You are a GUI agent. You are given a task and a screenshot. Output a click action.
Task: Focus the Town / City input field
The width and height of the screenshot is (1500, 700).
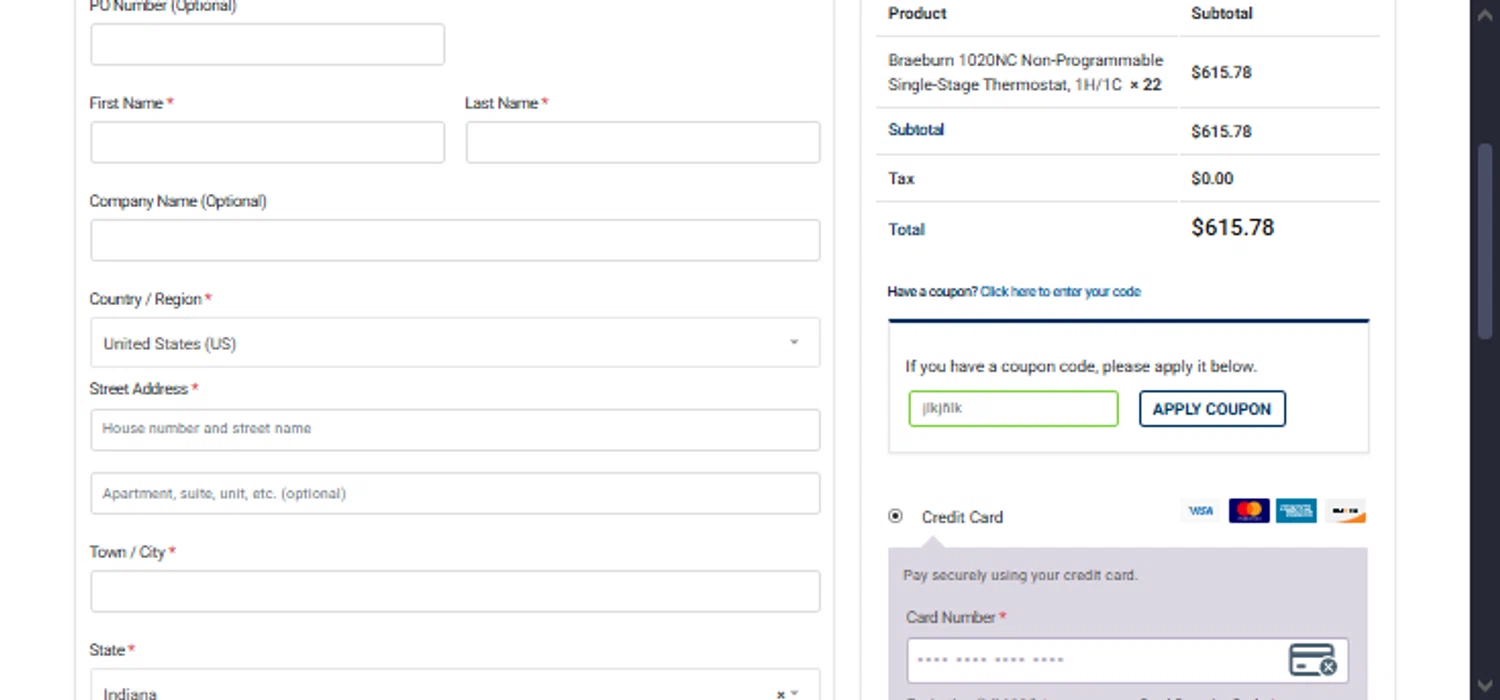point(455,591)
